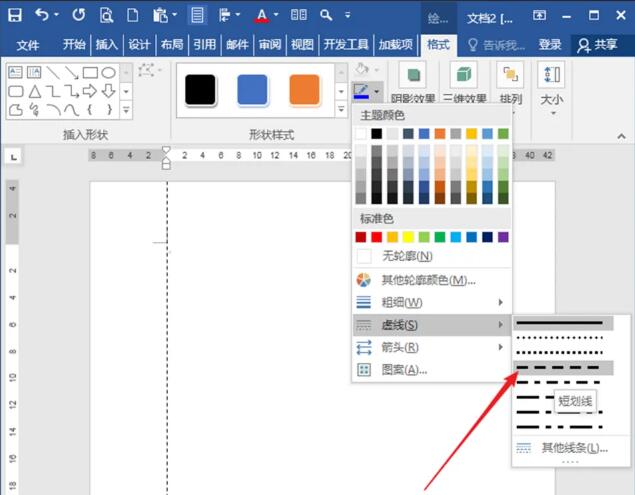
Task: Open the undo history dropdown arrow
Action: pyautogui.click(x=56, y=15)
